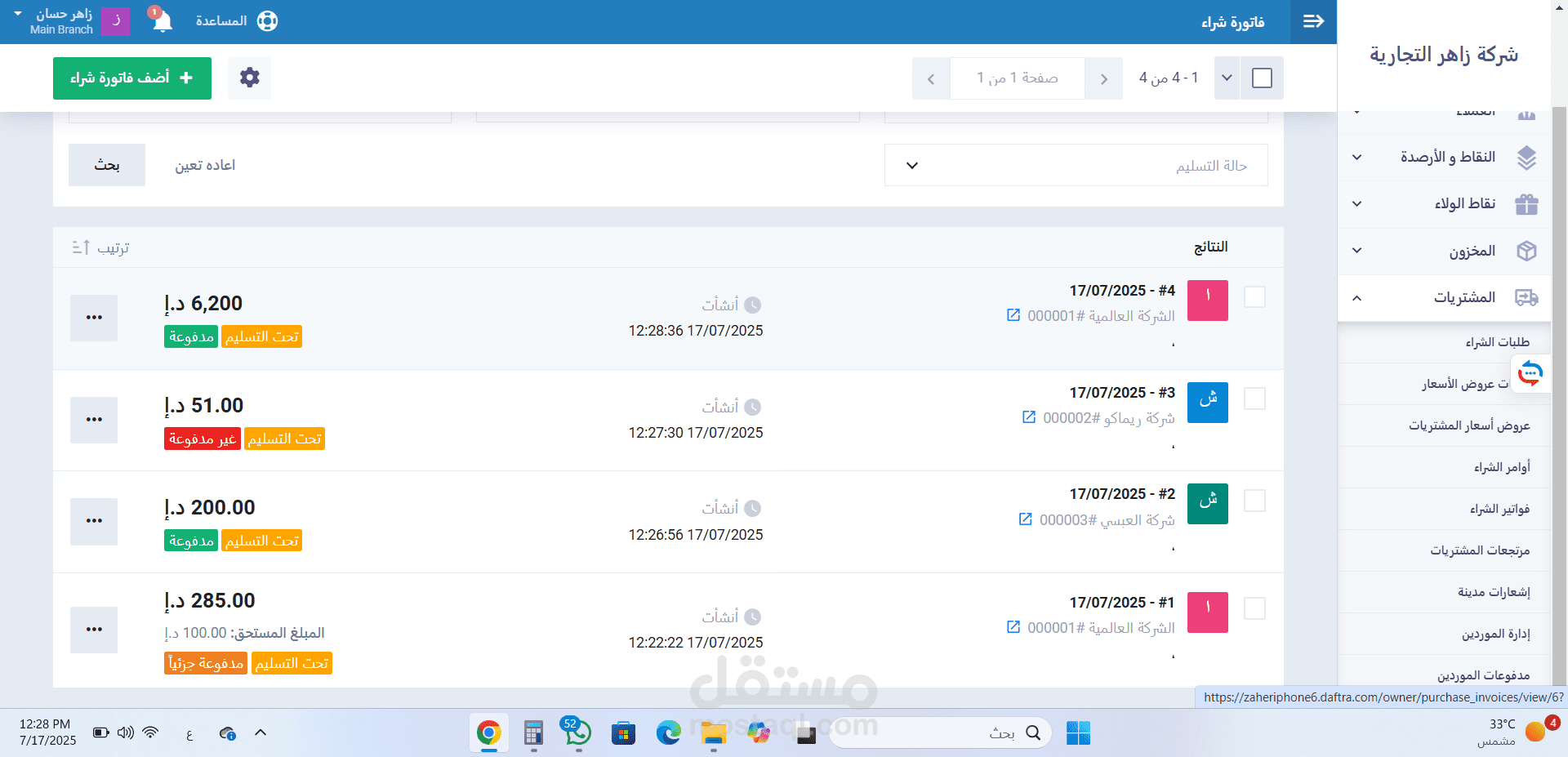The height and width of the screenshot is (757, 1568).
Task: Click the floating chat support icon
Action: click(1530, 374)
